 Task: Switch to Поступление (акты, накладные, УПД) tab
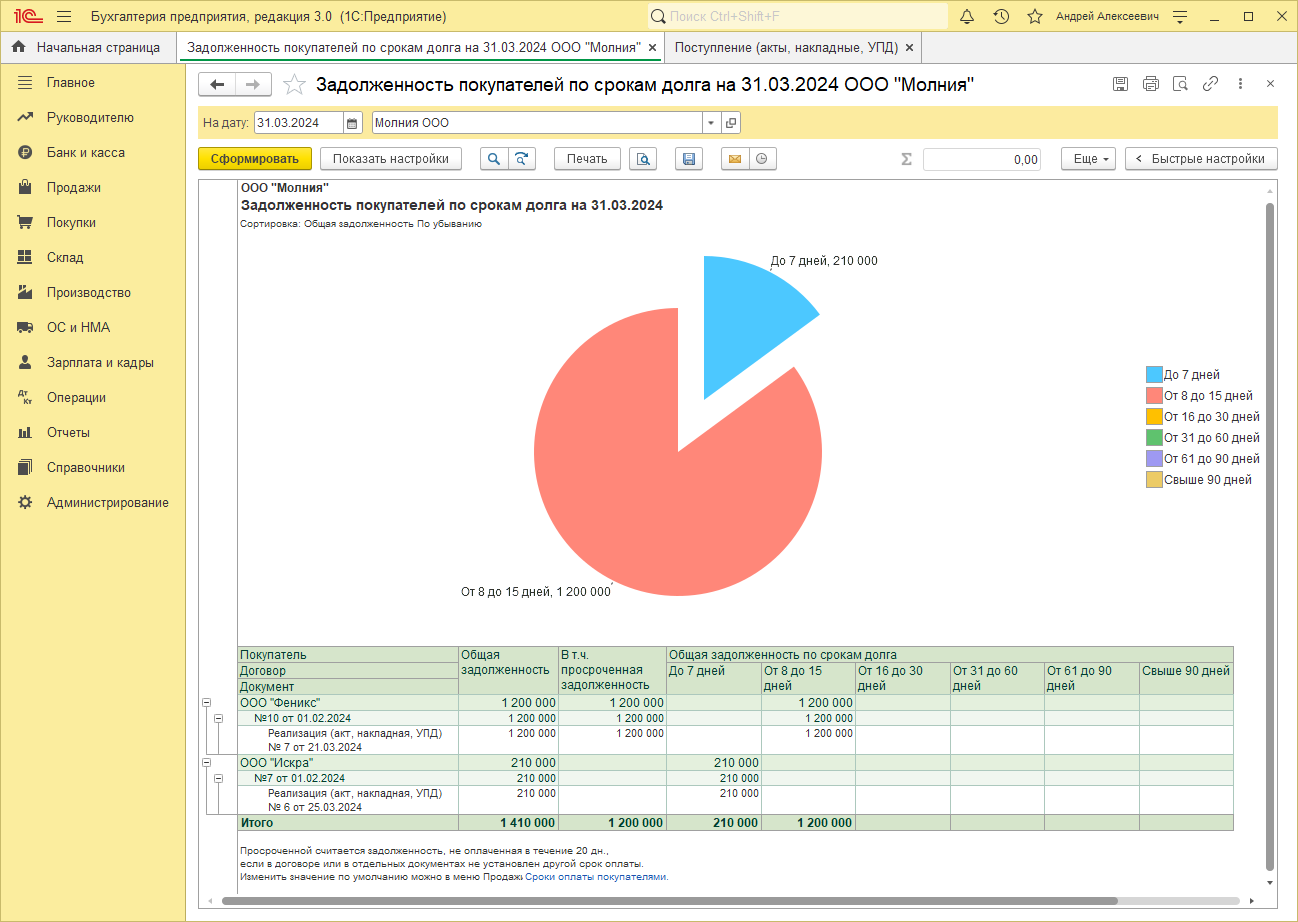click(785, 47)
